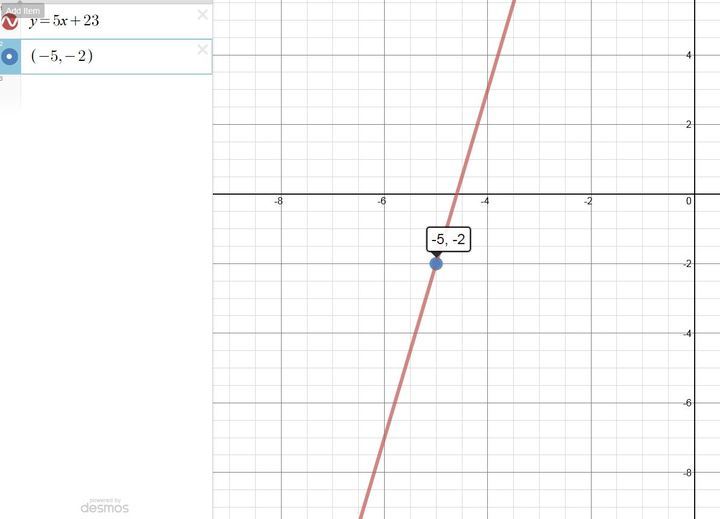
Task: Click the red line where it crosses the x-axis
Action: [x=457, y=194]
